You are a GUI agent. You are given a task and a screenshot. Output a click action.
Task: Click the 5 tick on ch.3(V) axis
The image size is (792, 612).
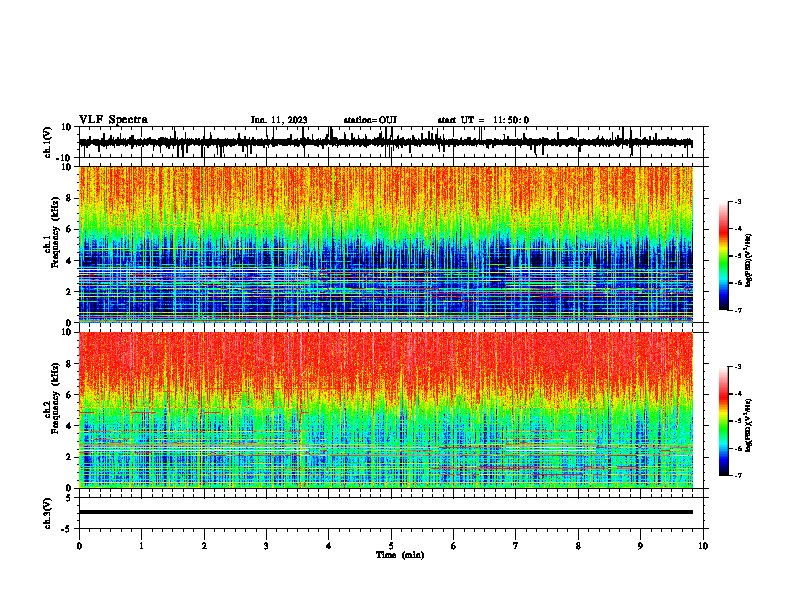(x=70, y=498)
